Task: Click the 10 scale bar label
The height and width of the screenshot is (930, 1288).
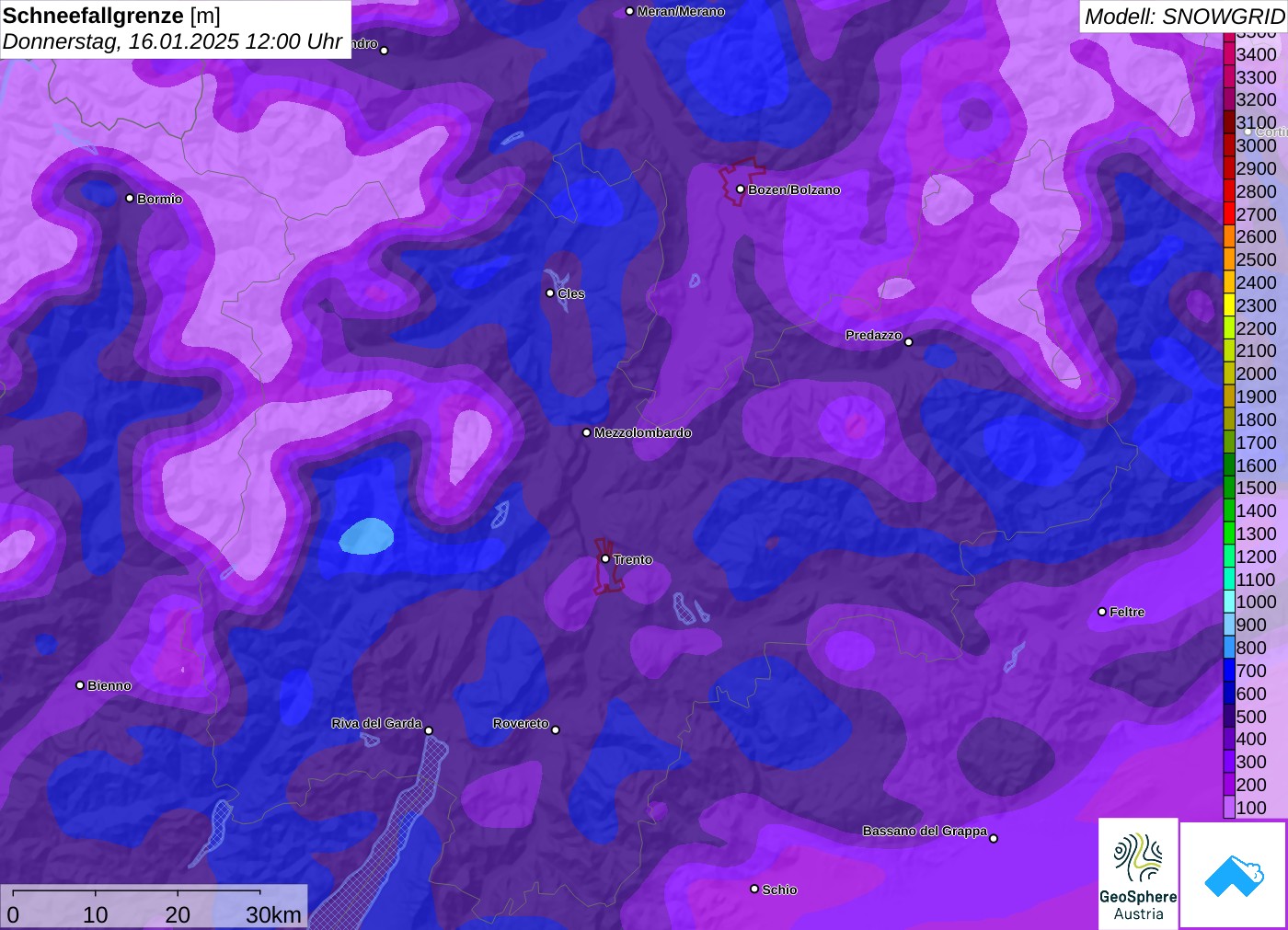Action: click(96, 914)
